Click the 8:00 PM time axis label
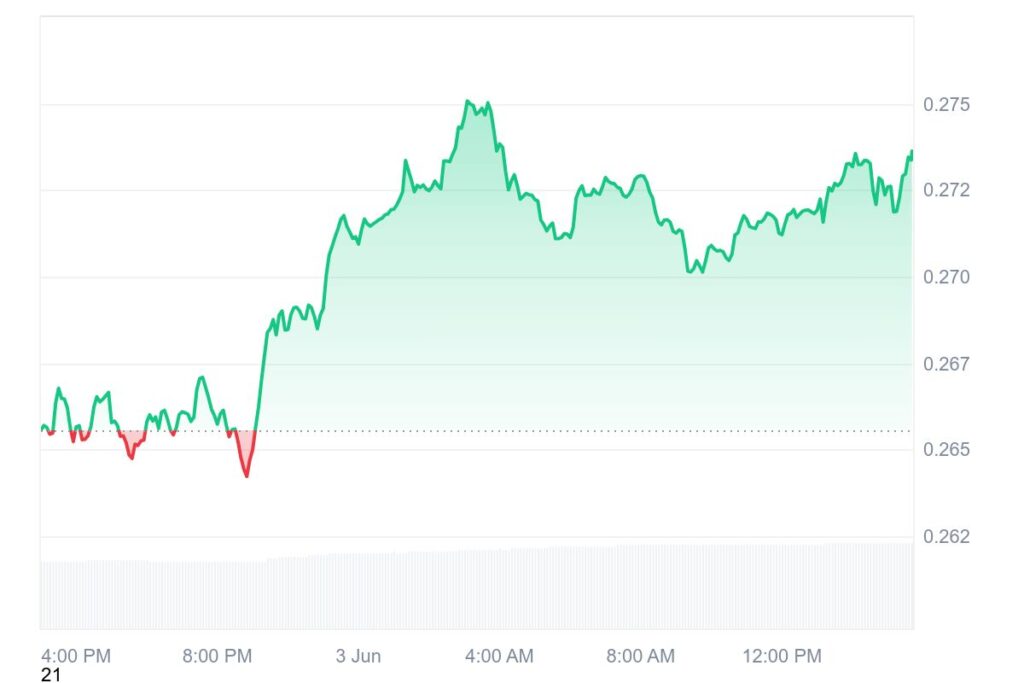1024x683 pixels. point(216,656)
